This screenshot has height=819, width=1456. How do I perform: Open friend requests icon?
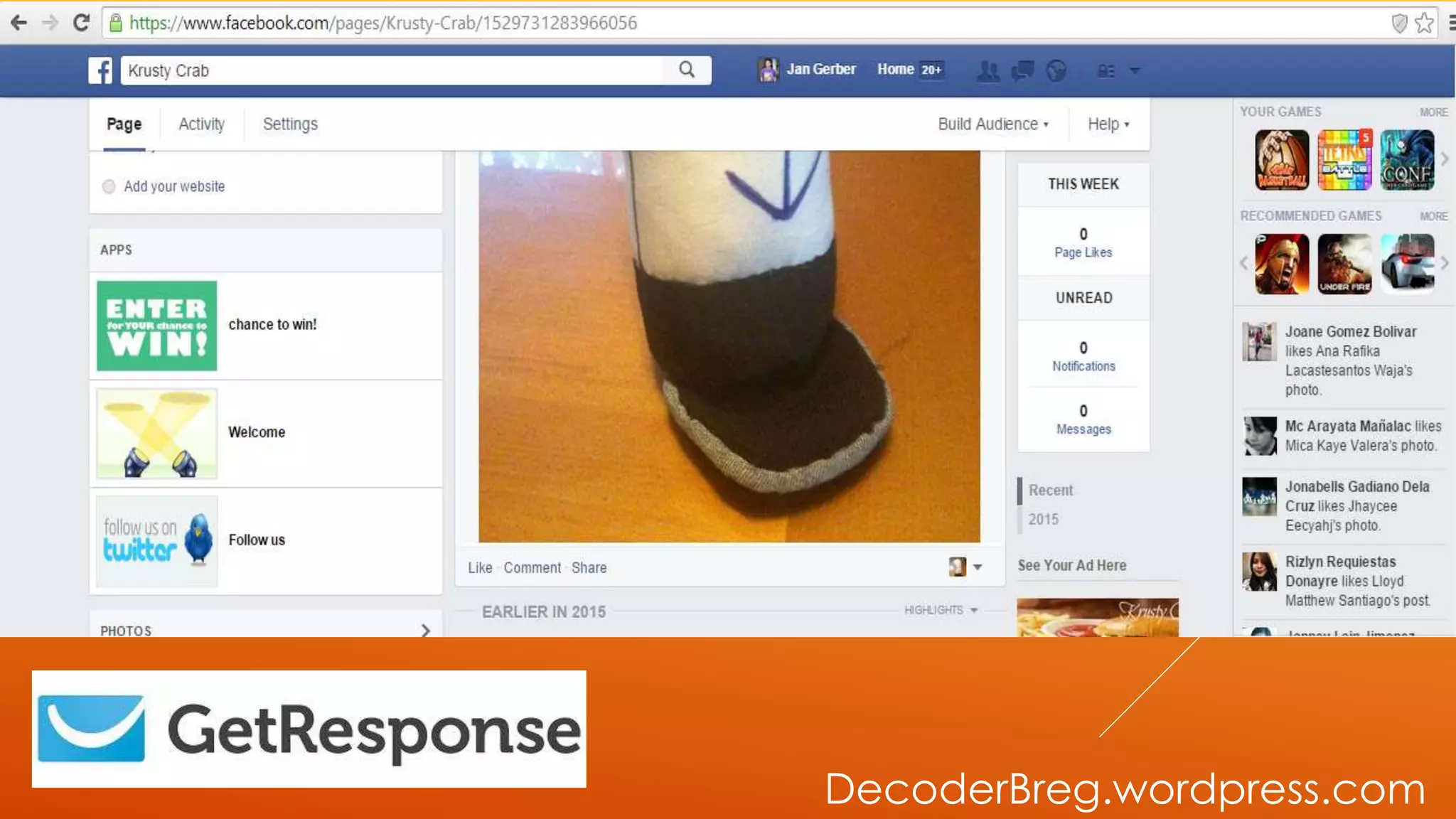(x=988, y=70)
